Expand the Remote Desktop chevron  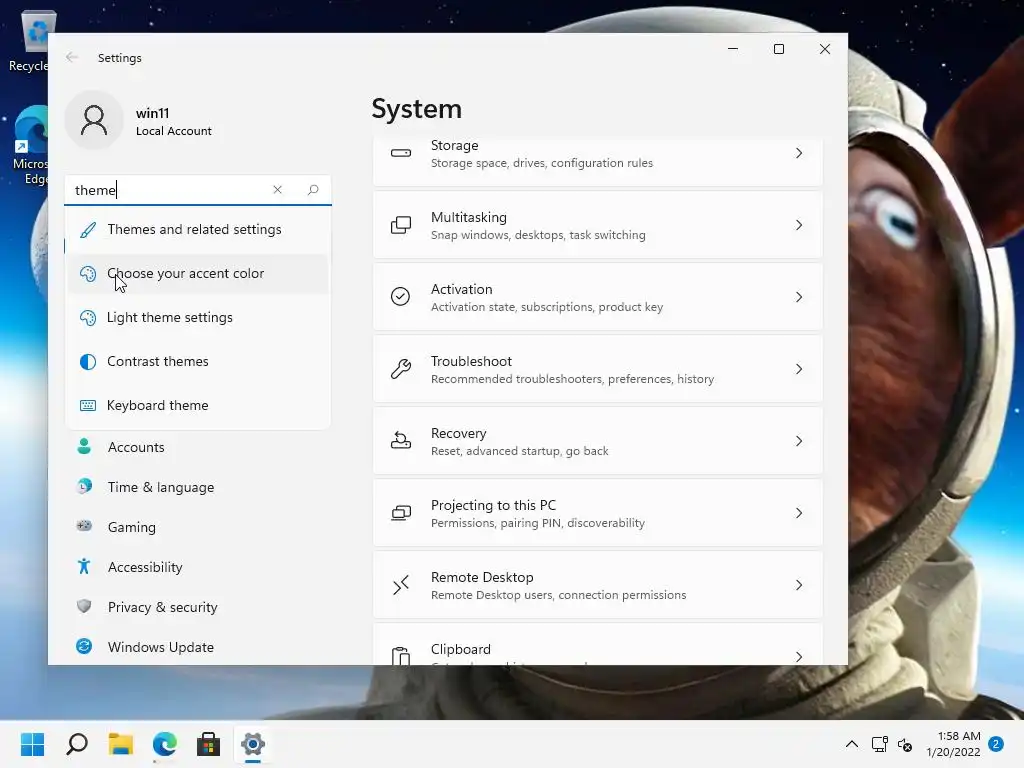[x=799, y=585]
